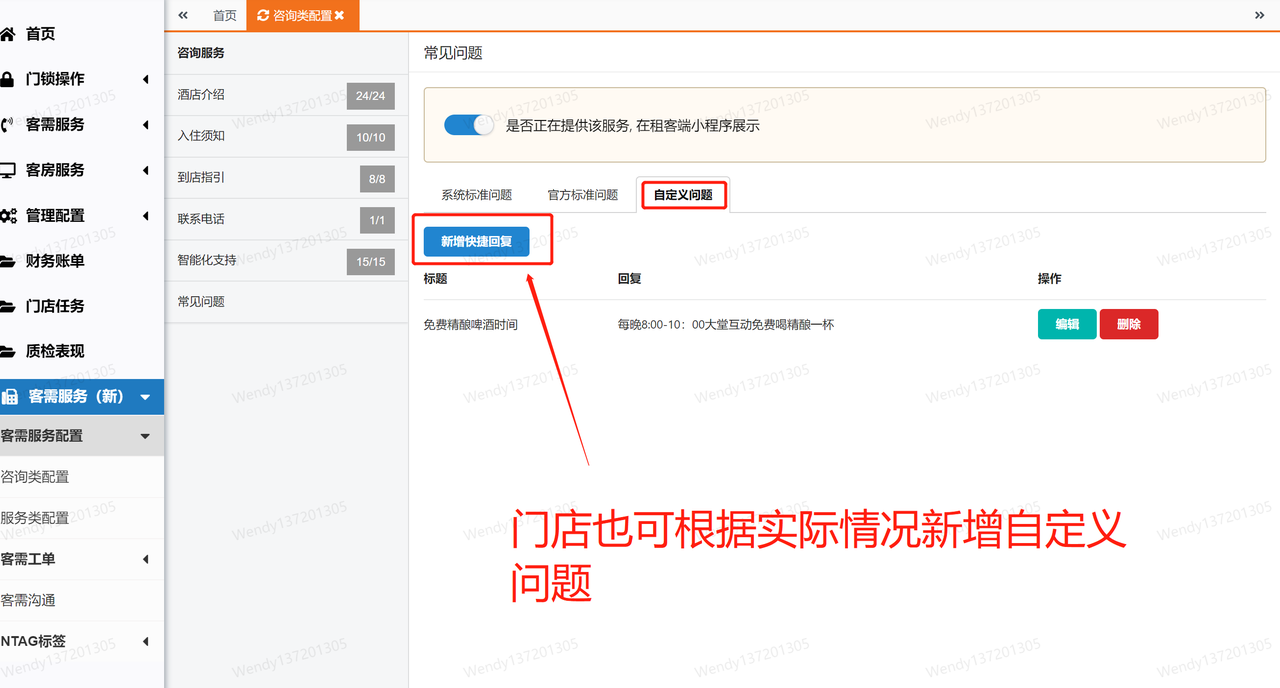Select the 门锁操作 padlock icon
Image resolution: width=1280 pixels, height=688 pixels.
[14, 79]
